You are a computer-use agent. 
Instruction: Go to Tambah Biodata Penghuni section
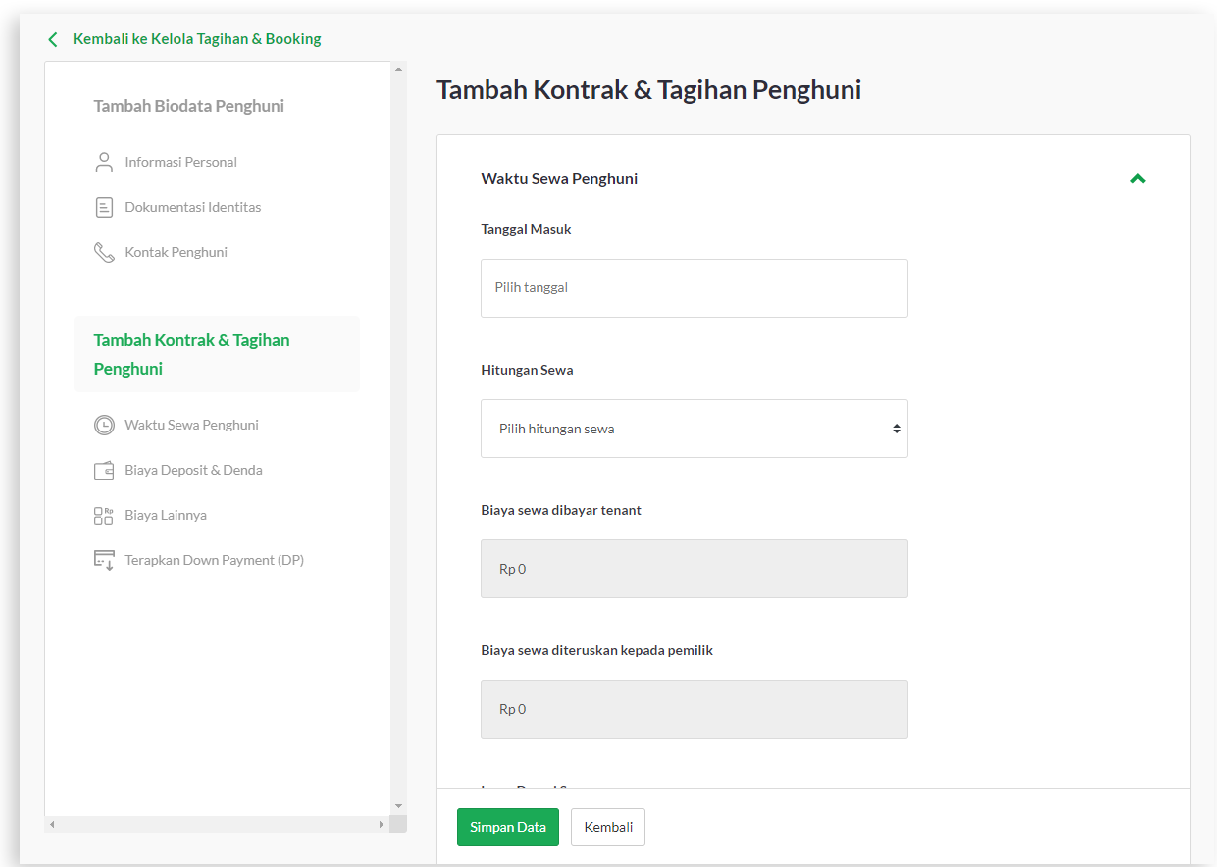[189, 106]
